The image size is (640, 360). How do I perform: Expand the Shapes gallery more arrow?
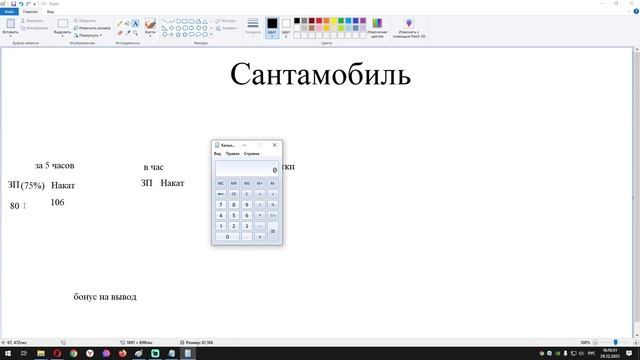pos(211,35)
